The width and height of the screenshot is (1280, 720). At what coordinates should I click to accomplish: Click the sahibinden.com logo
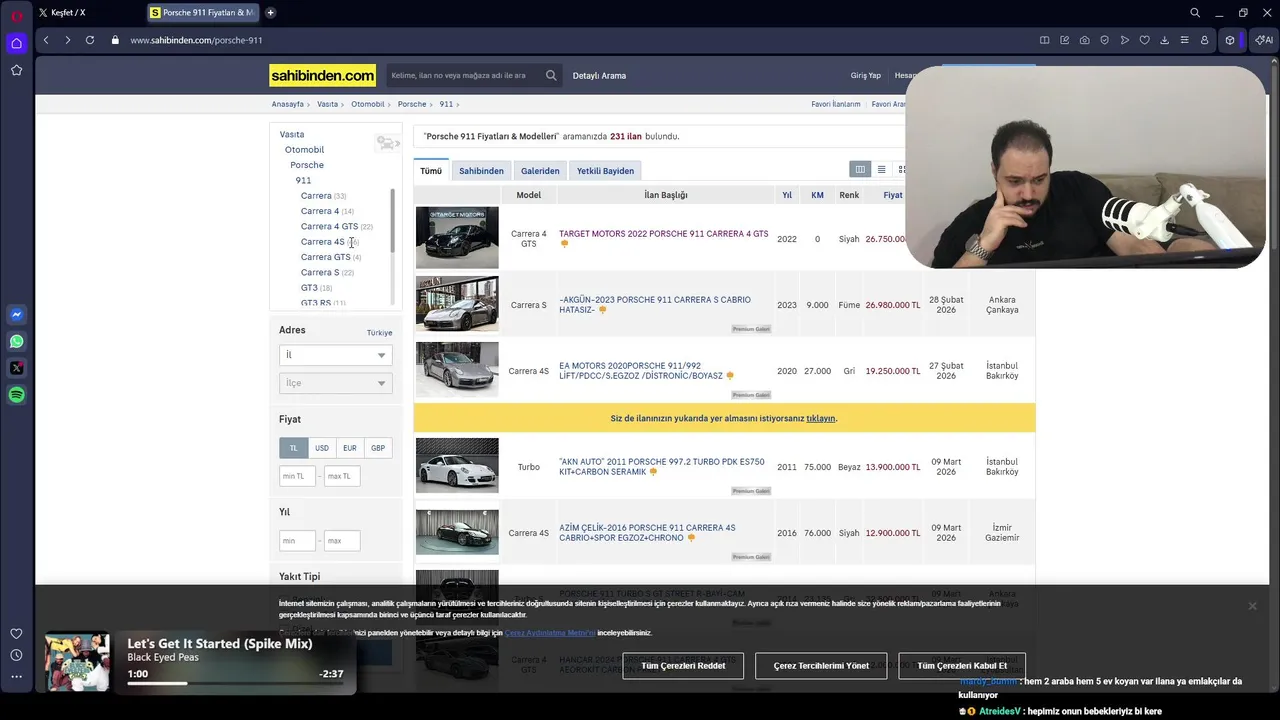(x=322, y=75)
